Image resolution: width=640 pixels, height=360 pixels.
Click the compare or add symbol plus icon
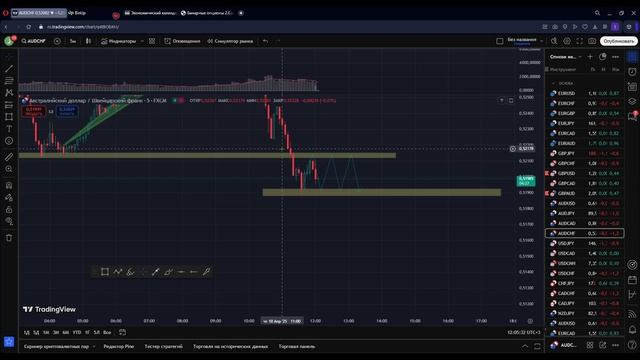(x=57, y=41)
